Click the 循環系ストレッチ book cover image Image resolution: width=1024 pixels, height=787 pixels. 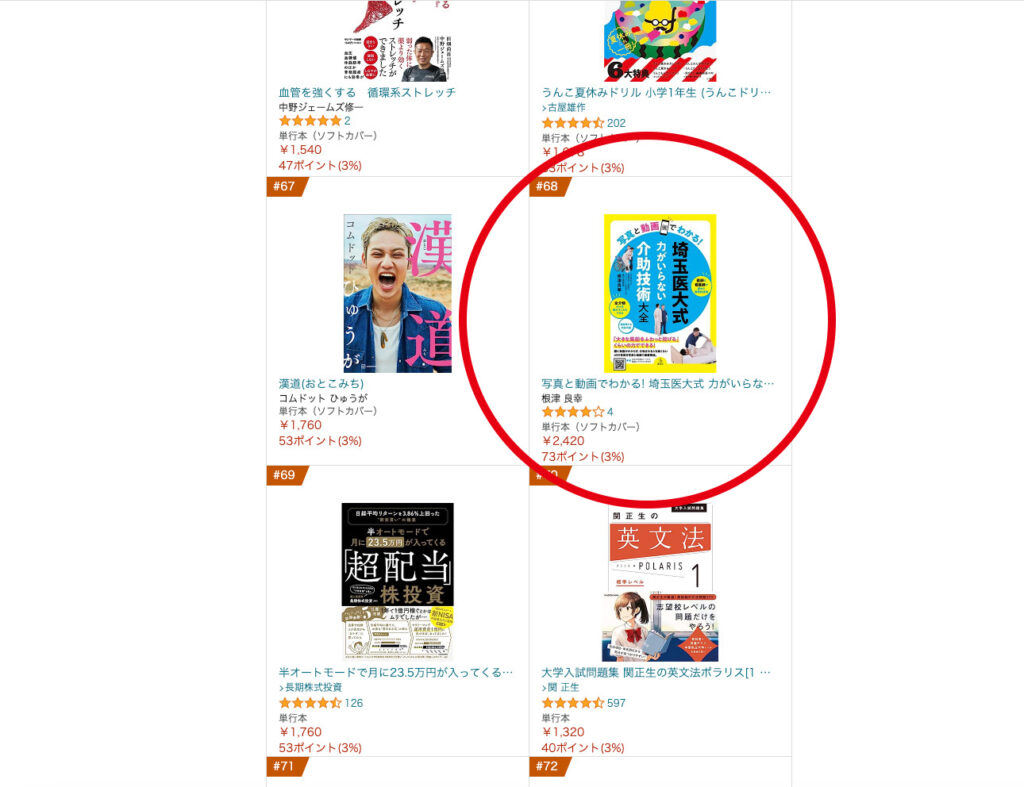[x=398, y=40]
